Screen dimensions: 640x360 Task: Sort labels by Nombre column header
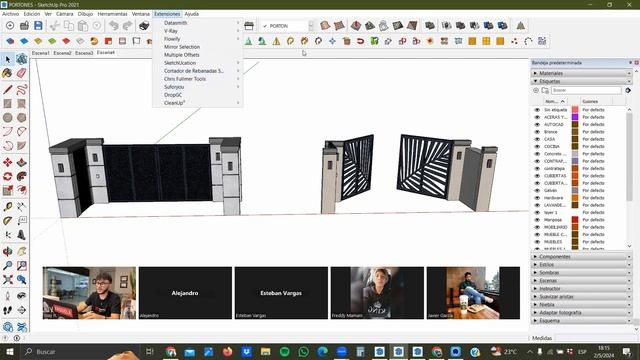coord(555,101)
